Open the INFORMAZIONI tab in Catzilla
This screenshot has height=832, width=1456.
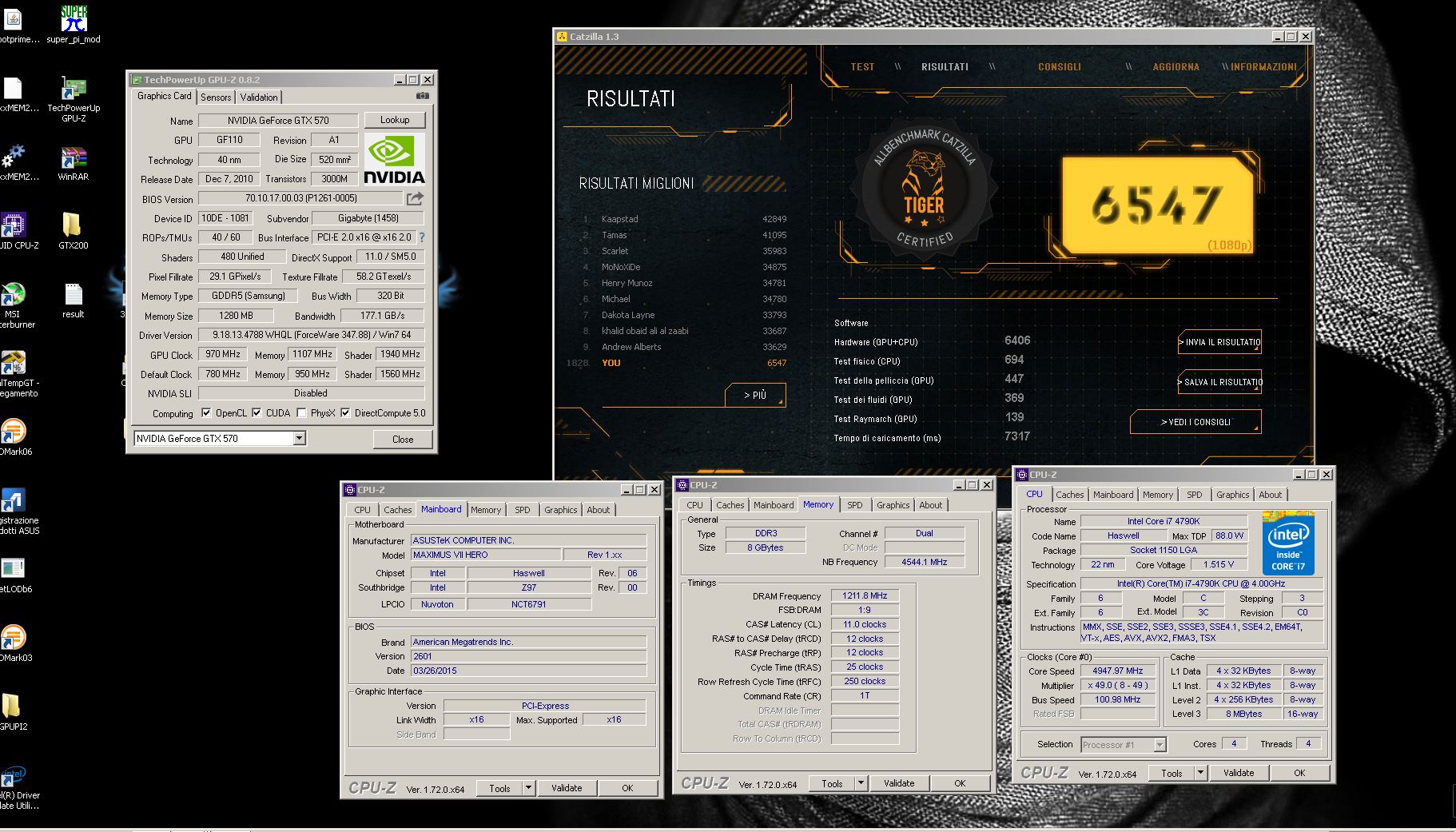[1263, 67]
